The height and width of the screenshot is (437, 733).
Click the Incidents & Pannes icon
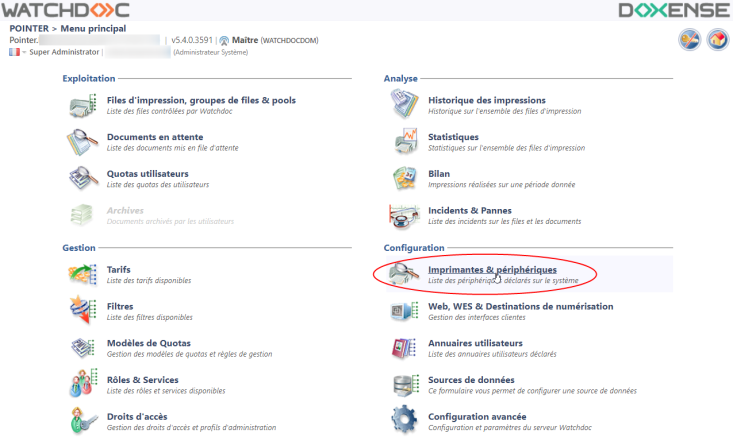tap(403, 216)
